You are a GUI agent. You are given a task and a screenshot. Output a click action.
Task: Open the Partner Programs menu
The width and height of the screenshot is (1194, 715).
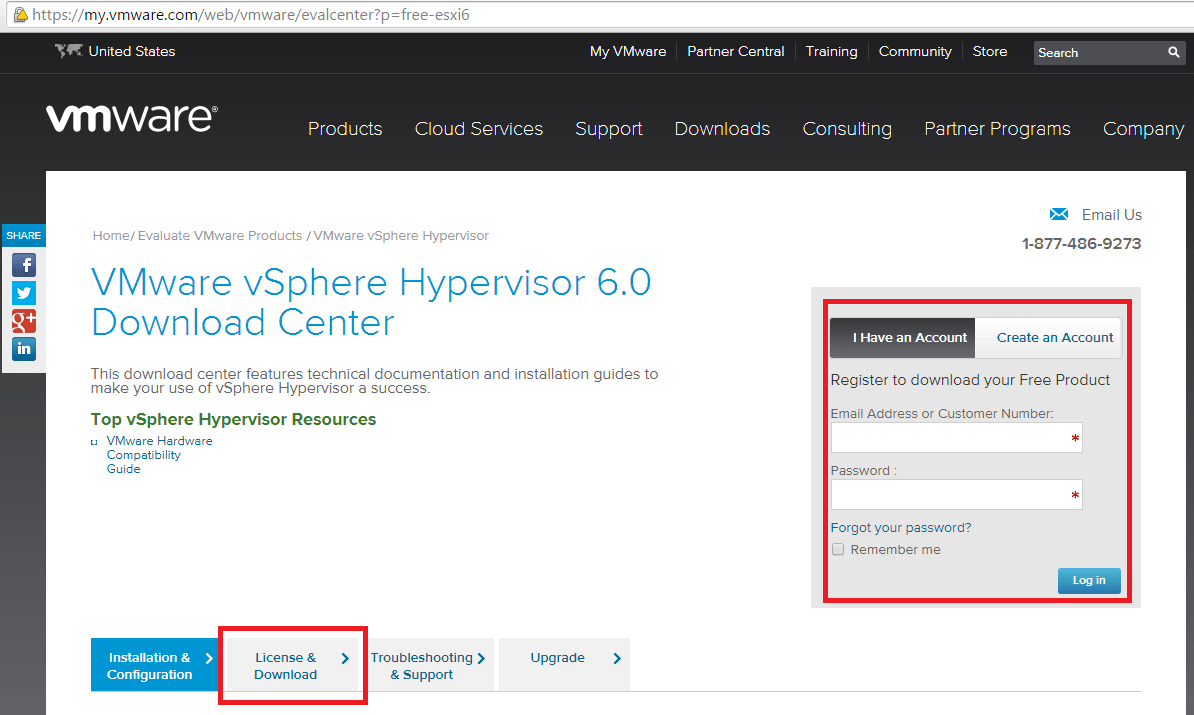point(997,129)
